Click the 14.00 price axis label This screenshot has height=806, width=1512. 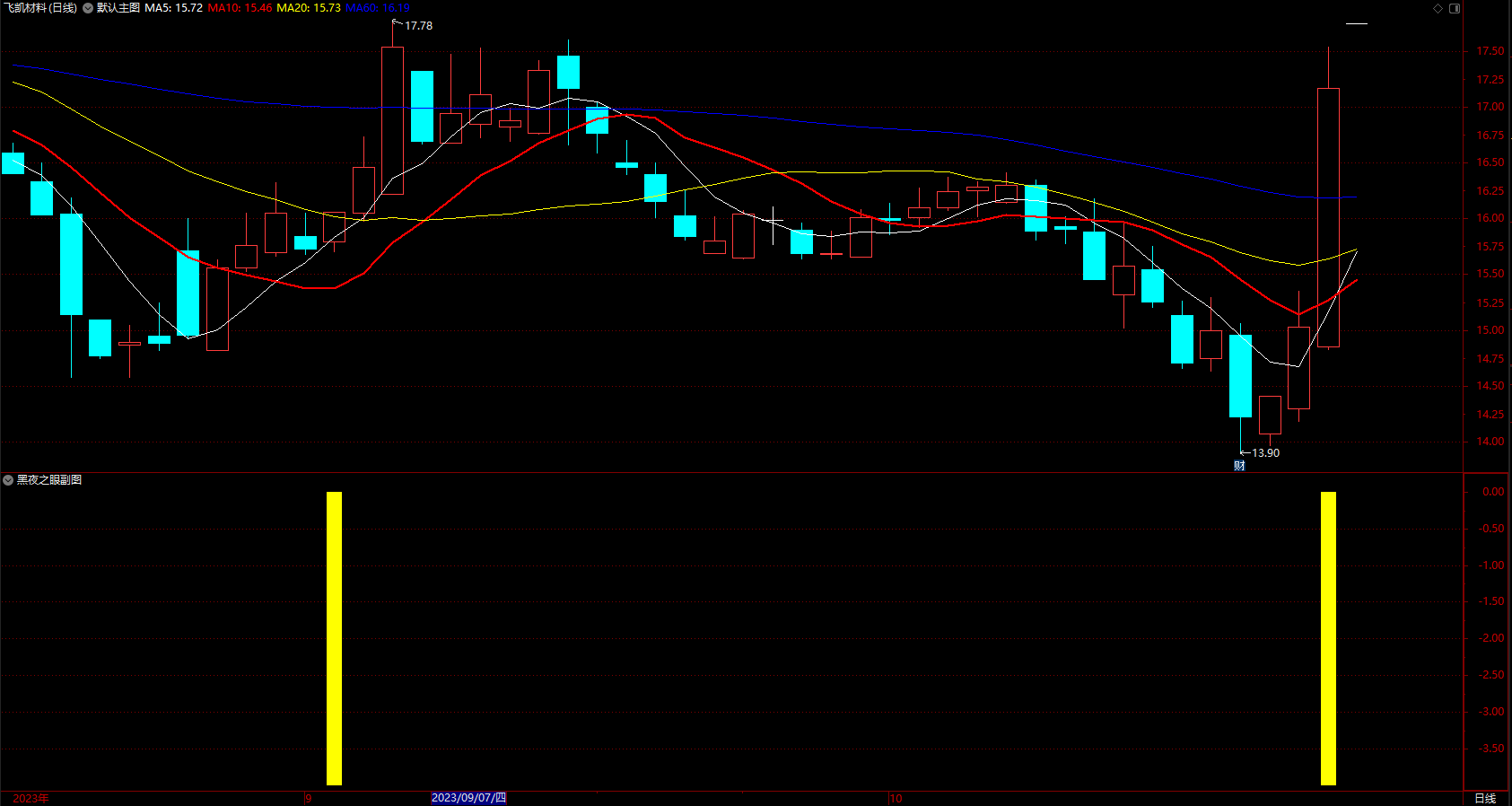tap(1490, 442)
